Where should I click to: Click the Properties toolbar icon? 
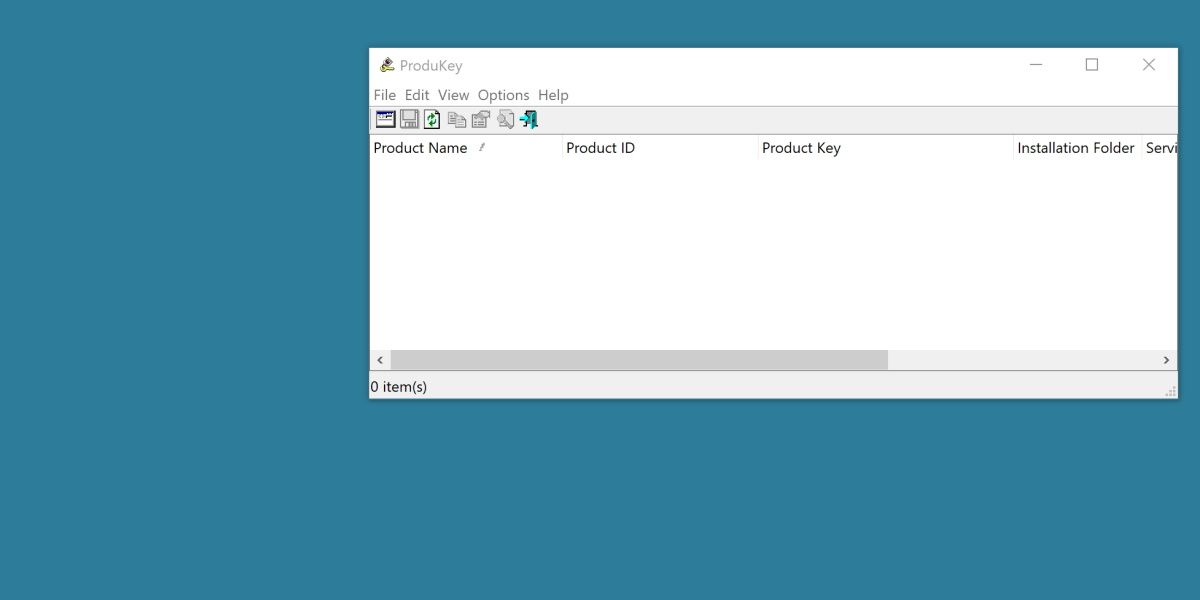(x=481, y=120)
